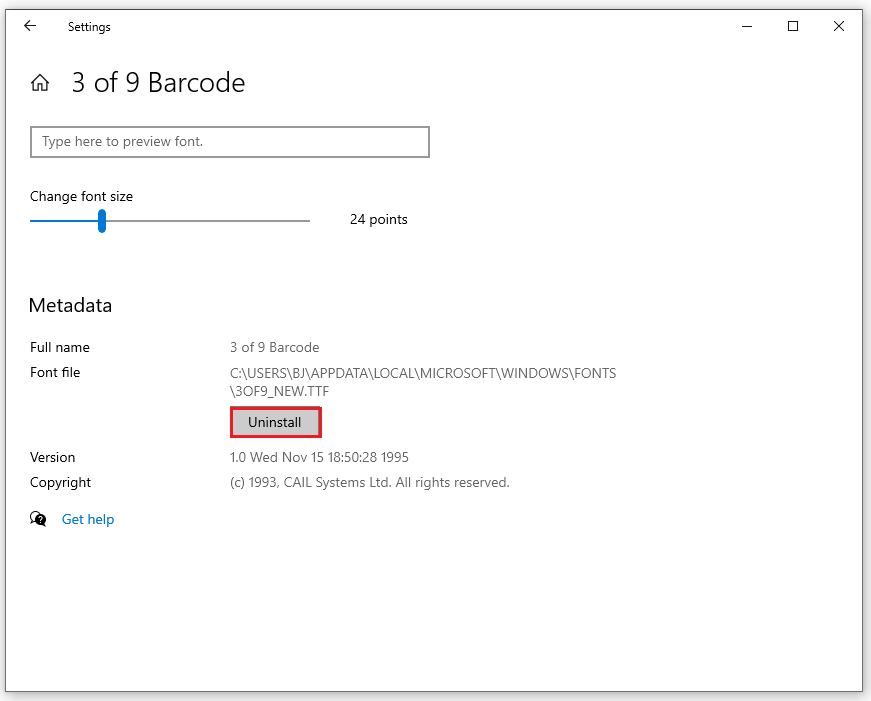
Task: Click the 'Settings' window title text
Action: [x=89, y=27]
